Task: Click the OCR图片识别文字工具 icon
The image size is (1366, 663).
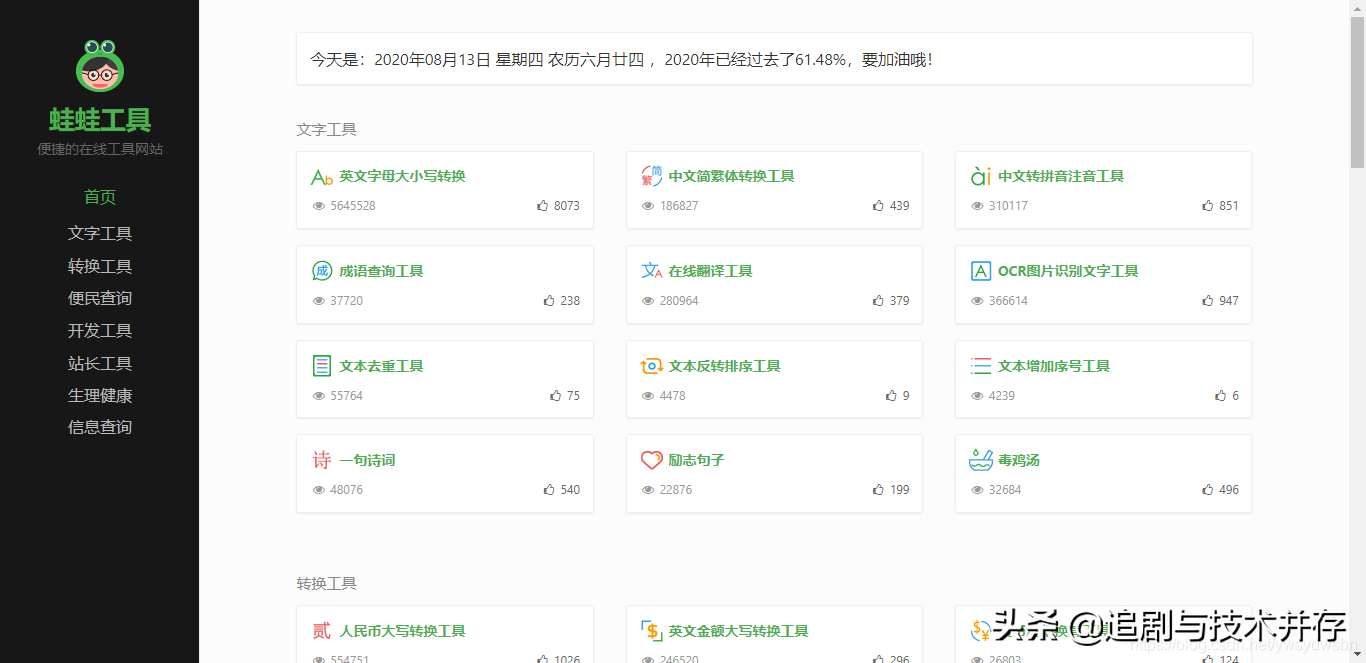Action: click(x=980, y=271)
